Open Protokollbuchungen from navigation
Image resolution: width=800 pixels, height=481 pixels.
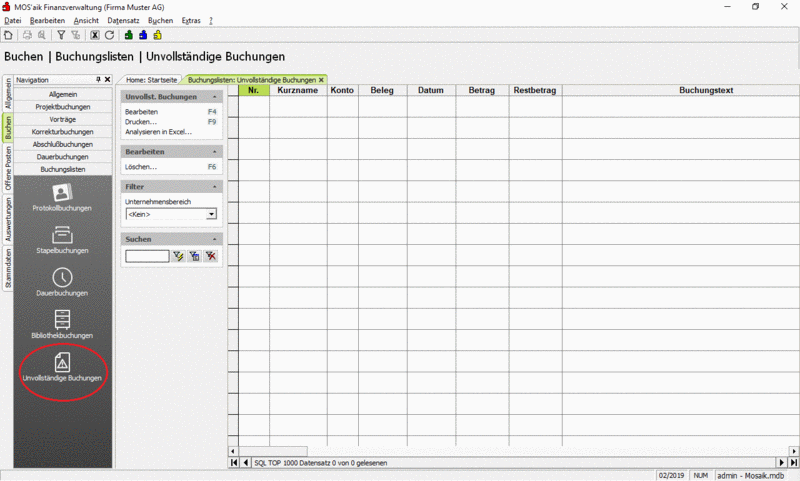point(62,198)
